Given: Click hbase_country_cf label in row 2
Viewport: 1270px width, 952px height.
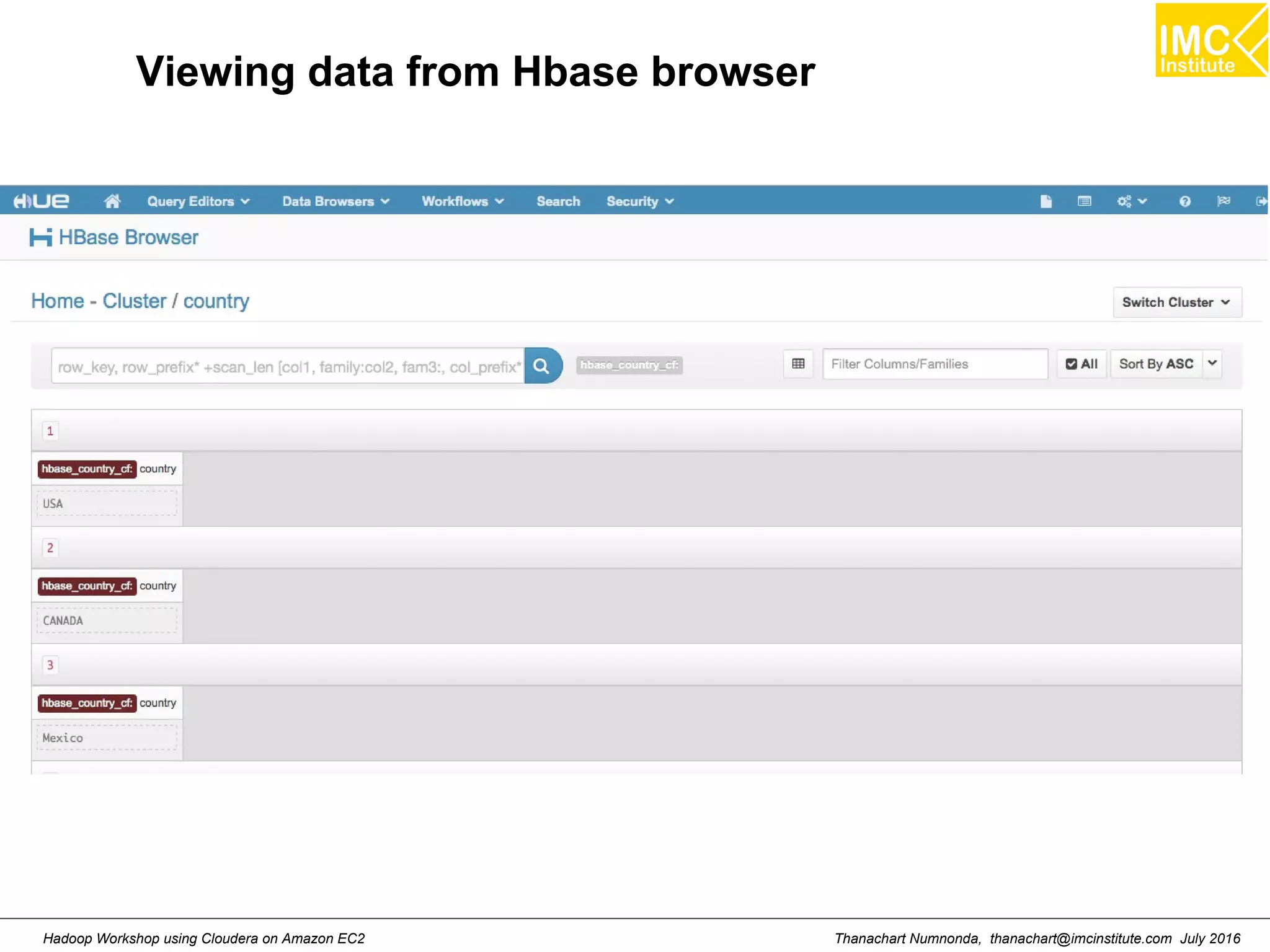Looking at the screenshot, I should 87,586.
